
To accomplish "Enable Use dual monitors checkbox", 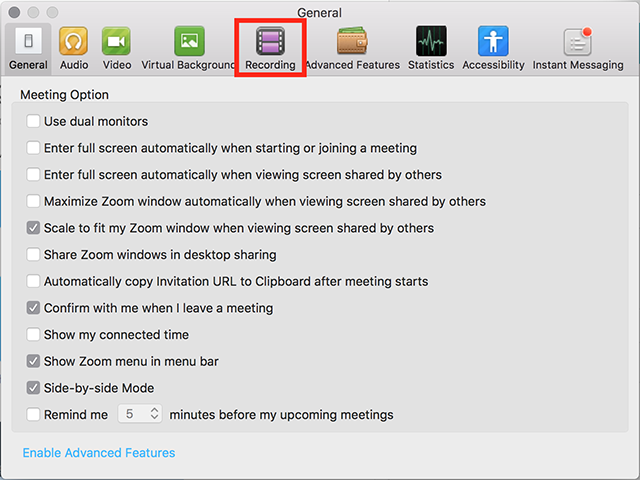I will (34, 122).
